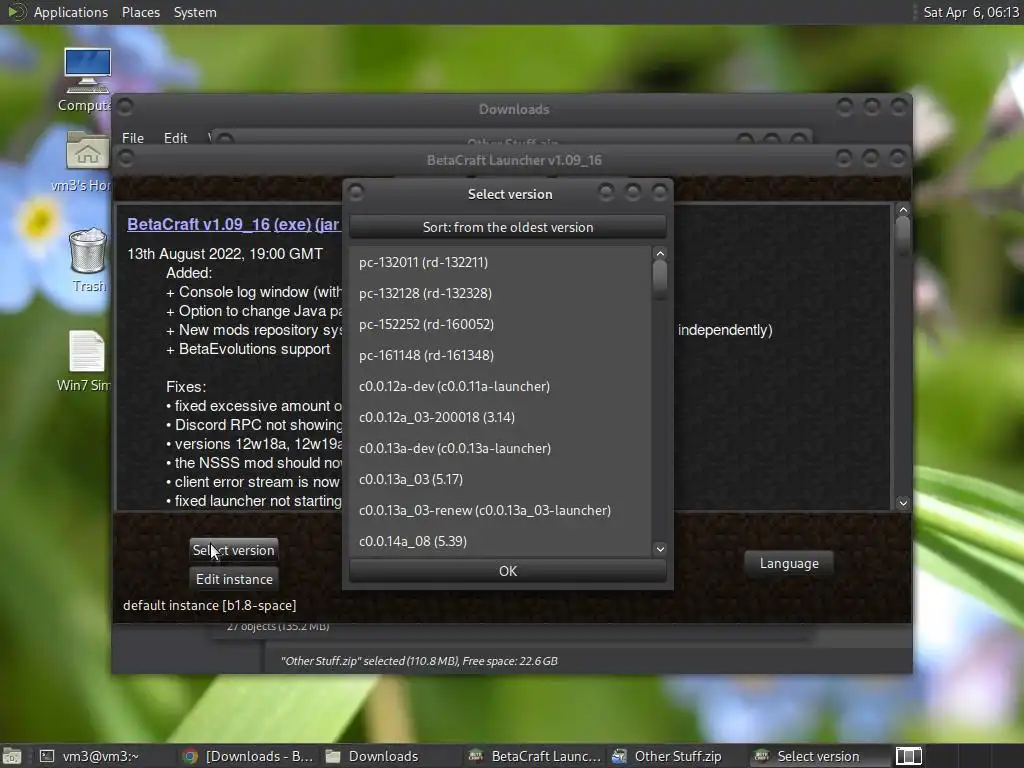This screenshot has height=768, width=1024.
Task: Open the Computer desktop icon
Action: (x=87, y=71)
